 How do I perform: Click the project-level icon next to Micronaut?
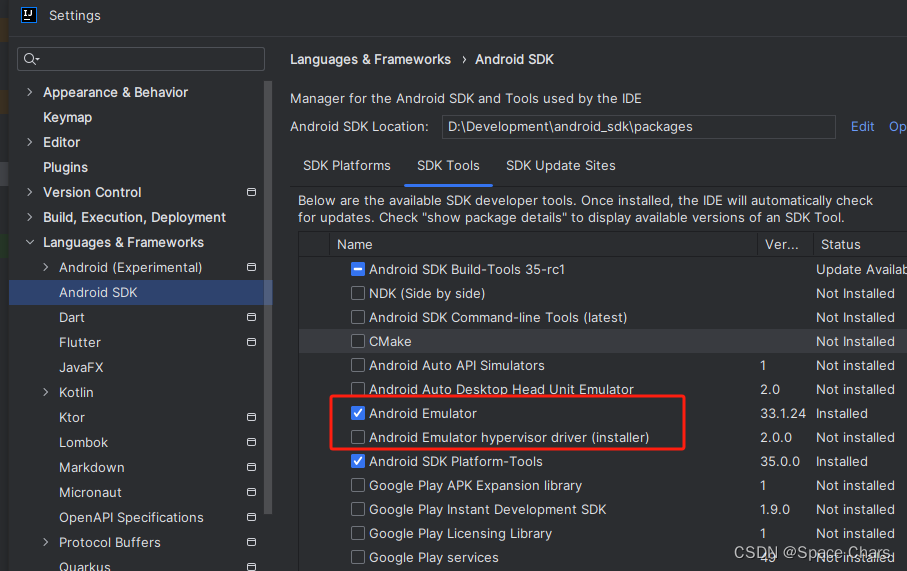[x=251, y=492]
